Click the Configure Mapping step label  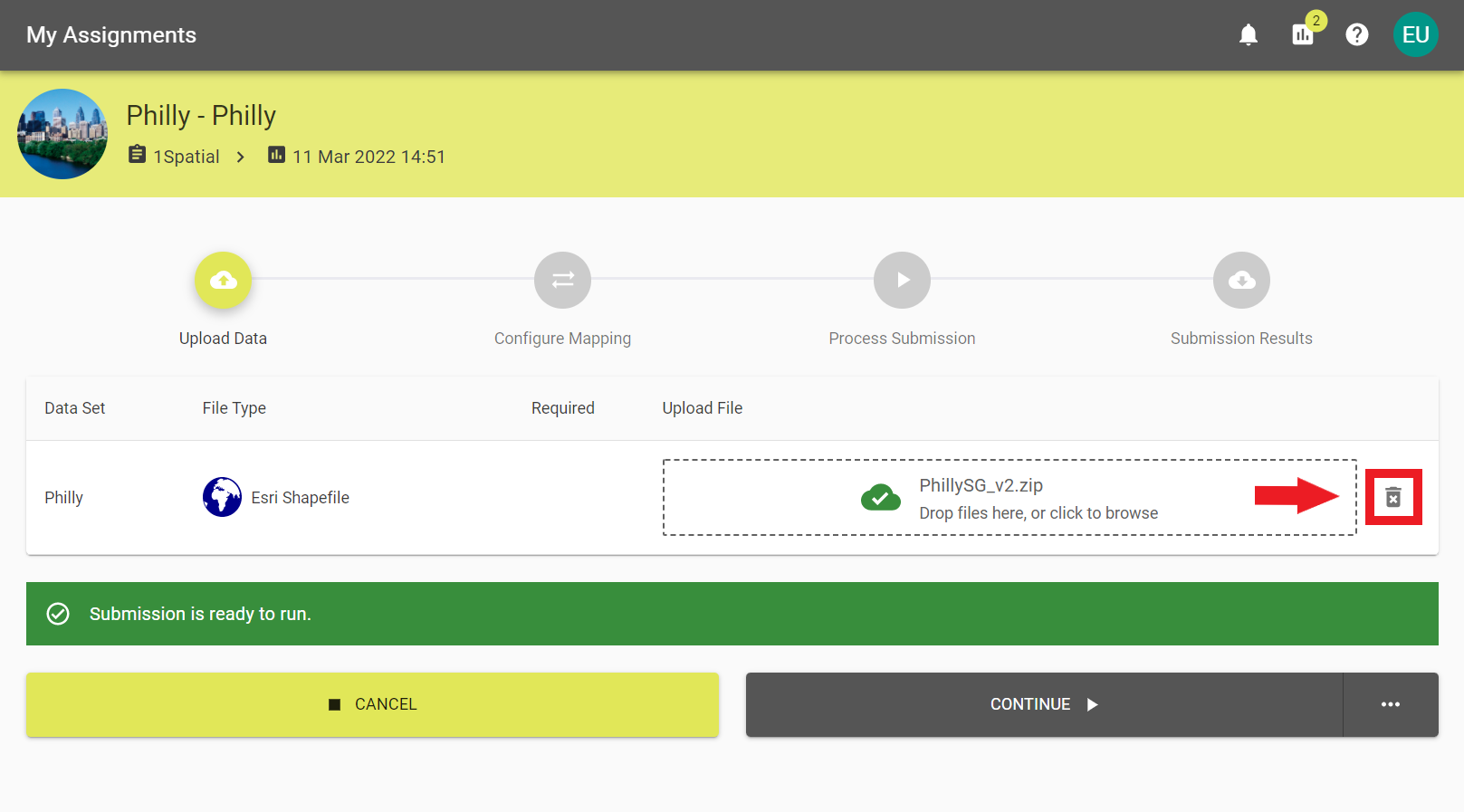562,339
